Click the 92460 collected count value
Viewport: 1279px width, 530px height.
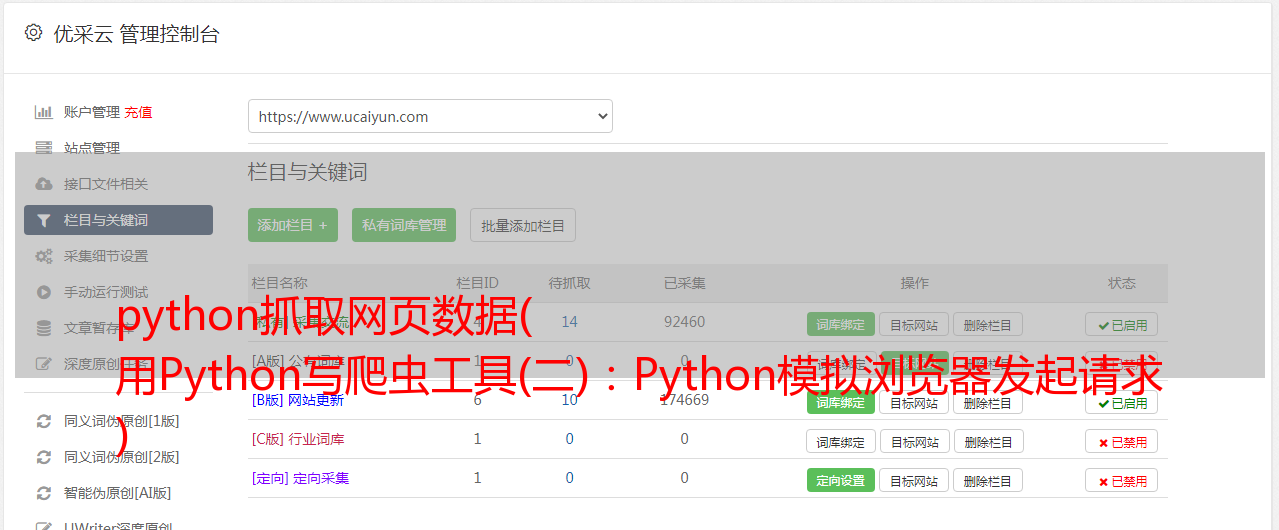coord(684,322)
